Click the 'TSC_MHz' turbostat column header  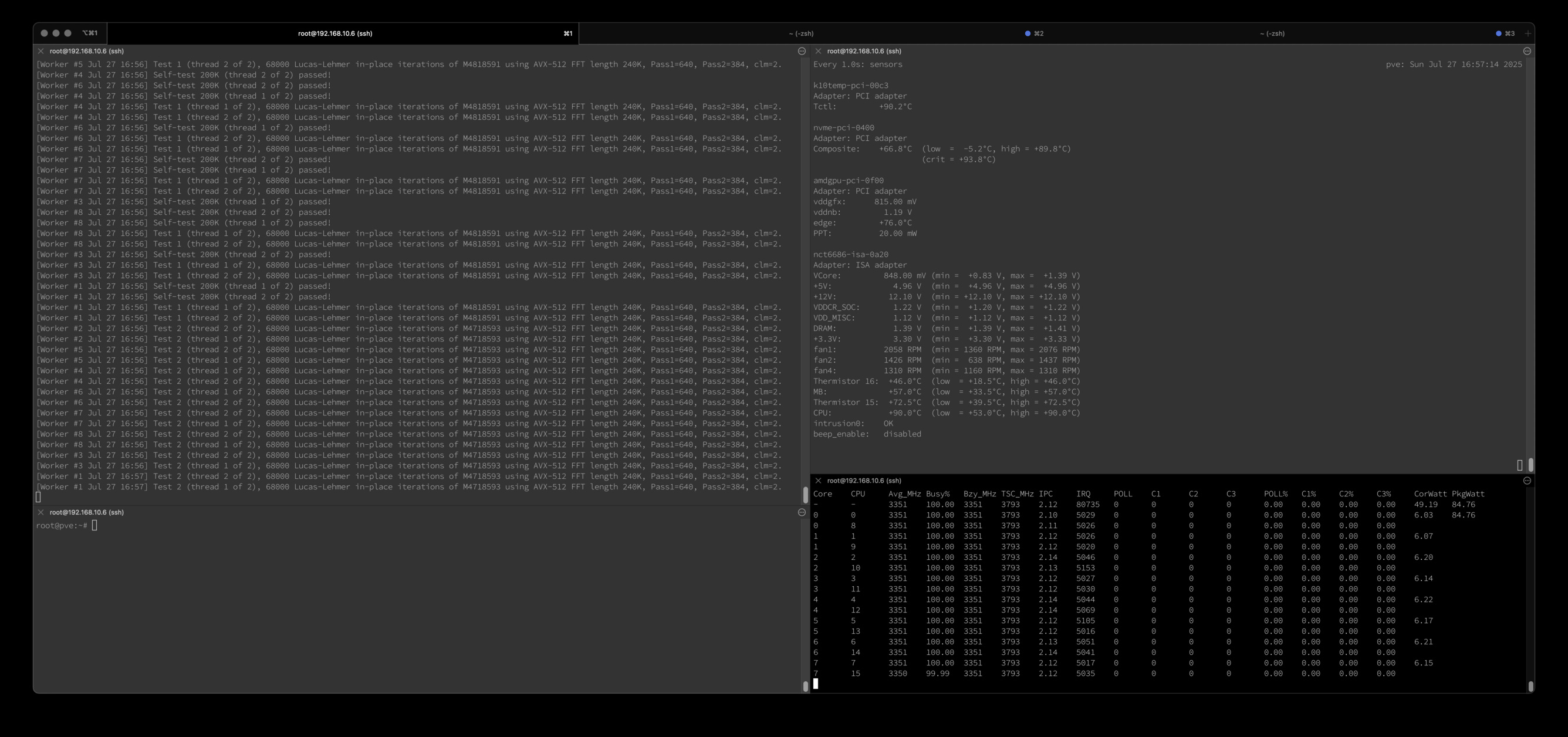[x=1017, y=494]
